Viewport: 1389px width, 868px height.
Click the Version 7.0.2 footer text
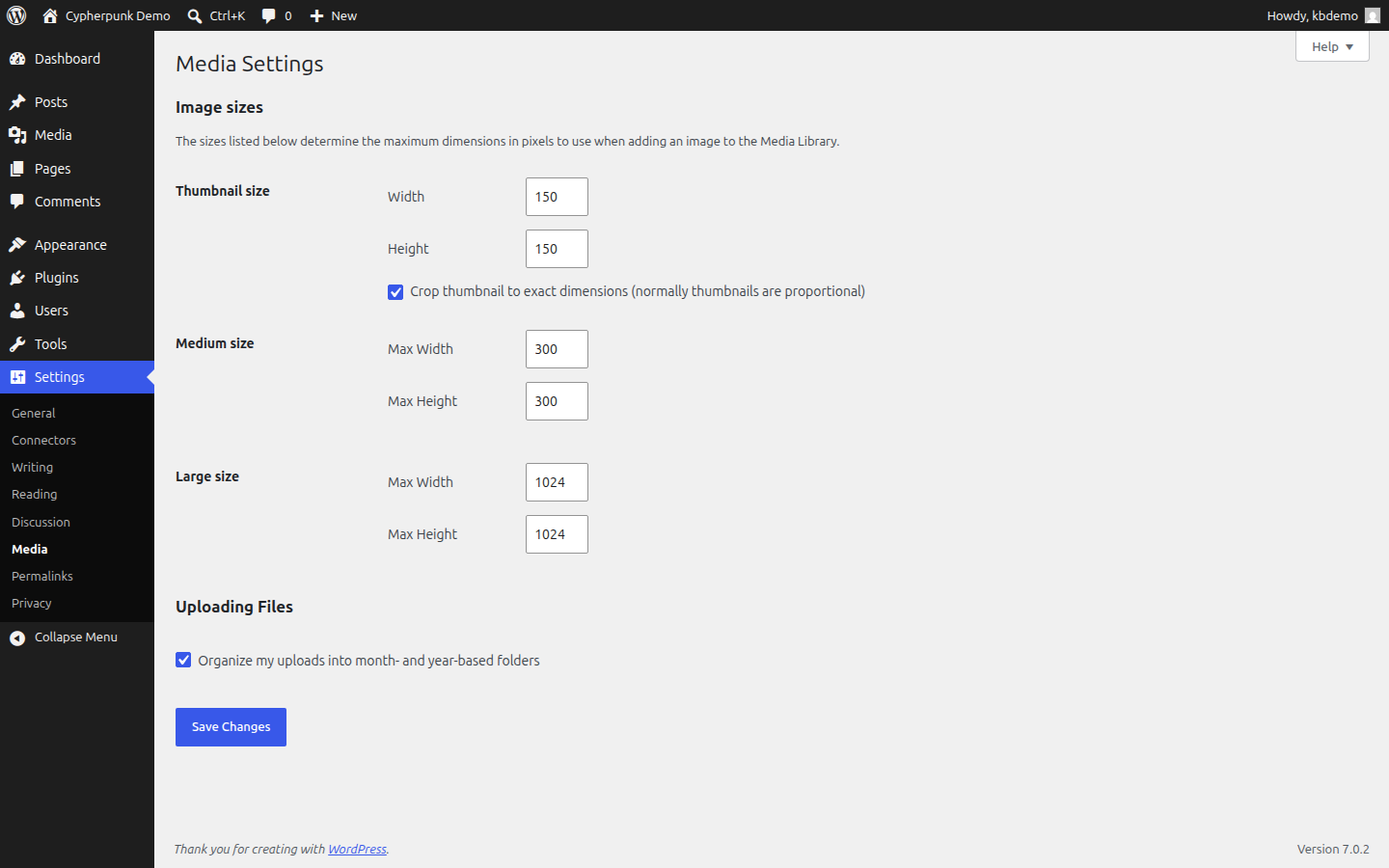point(1333,850)
